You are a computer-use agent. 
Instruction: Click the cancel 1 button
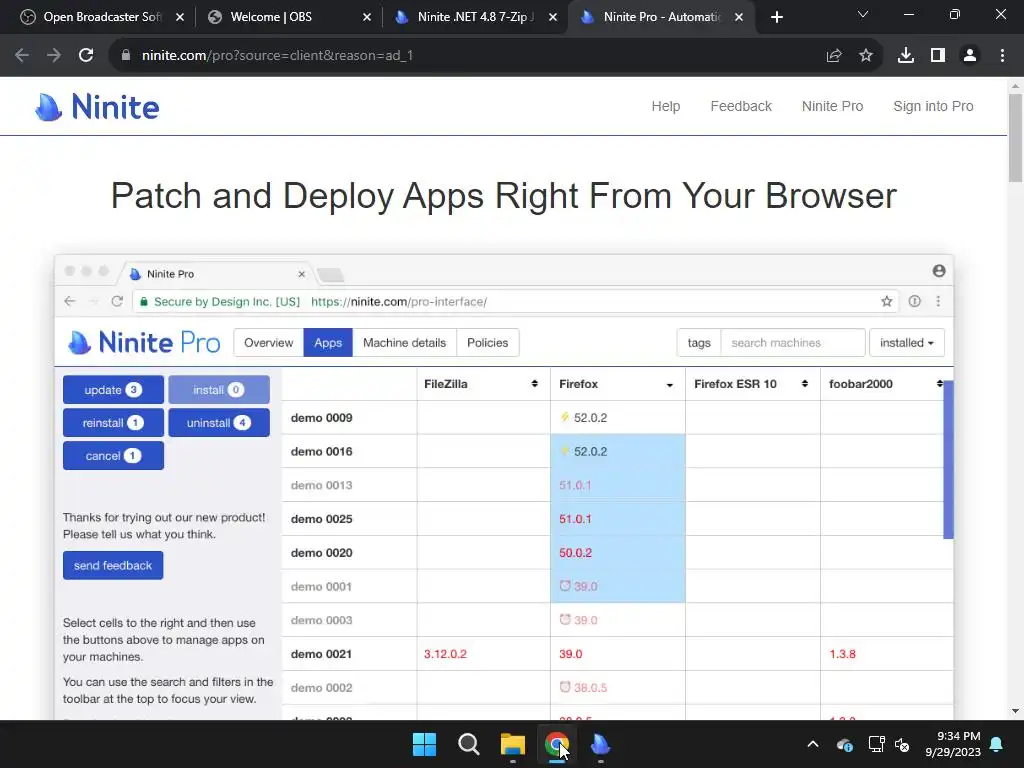[113, 456]
